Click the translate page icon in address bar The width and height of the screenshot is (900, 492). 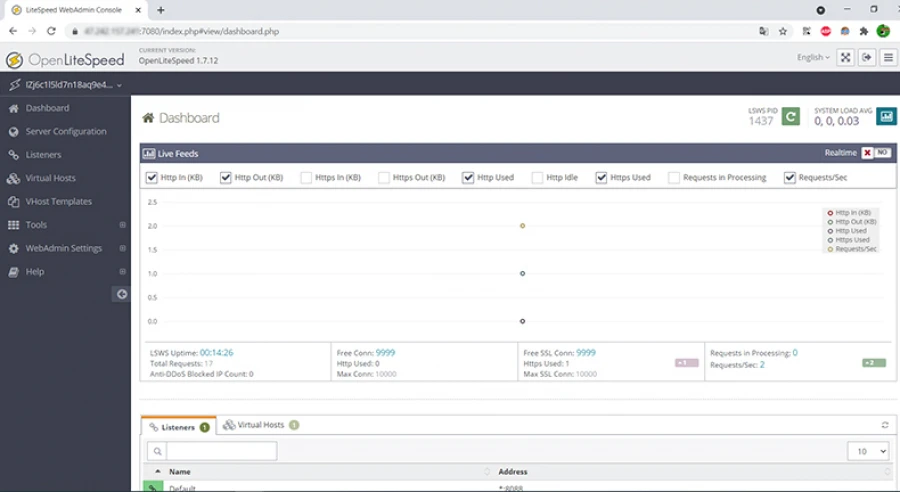point(763,32)
